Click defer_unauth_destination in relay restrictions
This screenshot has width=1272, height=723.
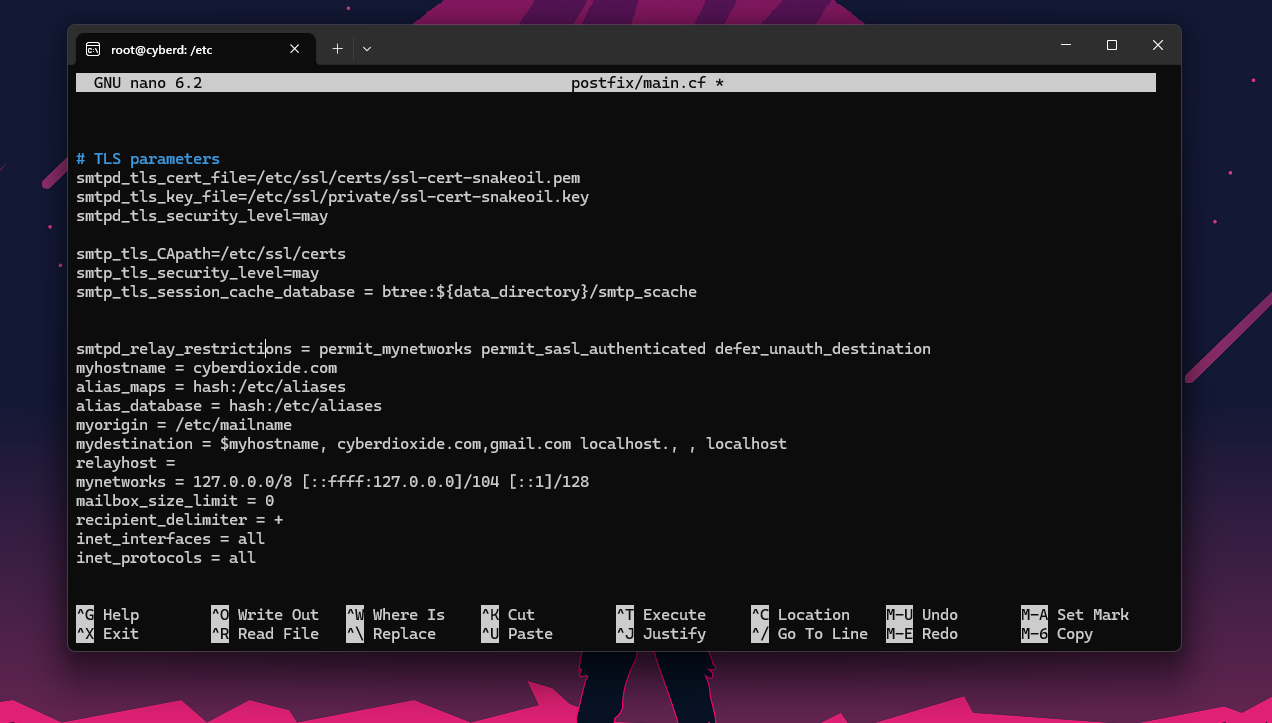[x=823, y=349]
